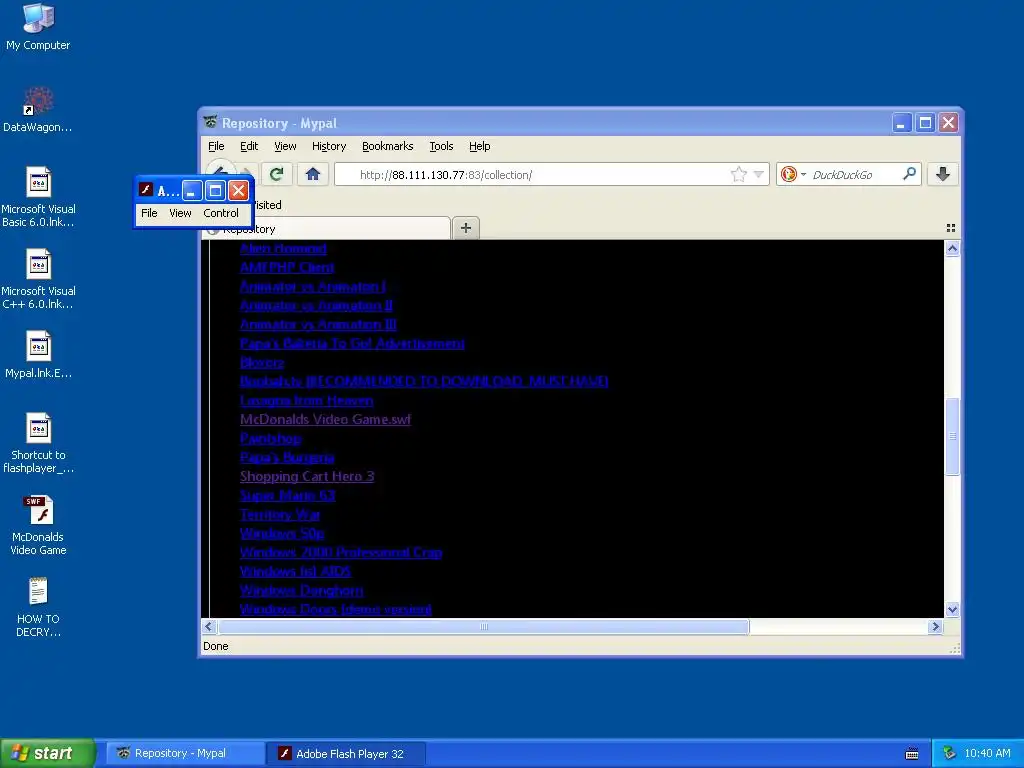
Task: Open the Shopping Cart Hero 3 link
Action: 307,476
